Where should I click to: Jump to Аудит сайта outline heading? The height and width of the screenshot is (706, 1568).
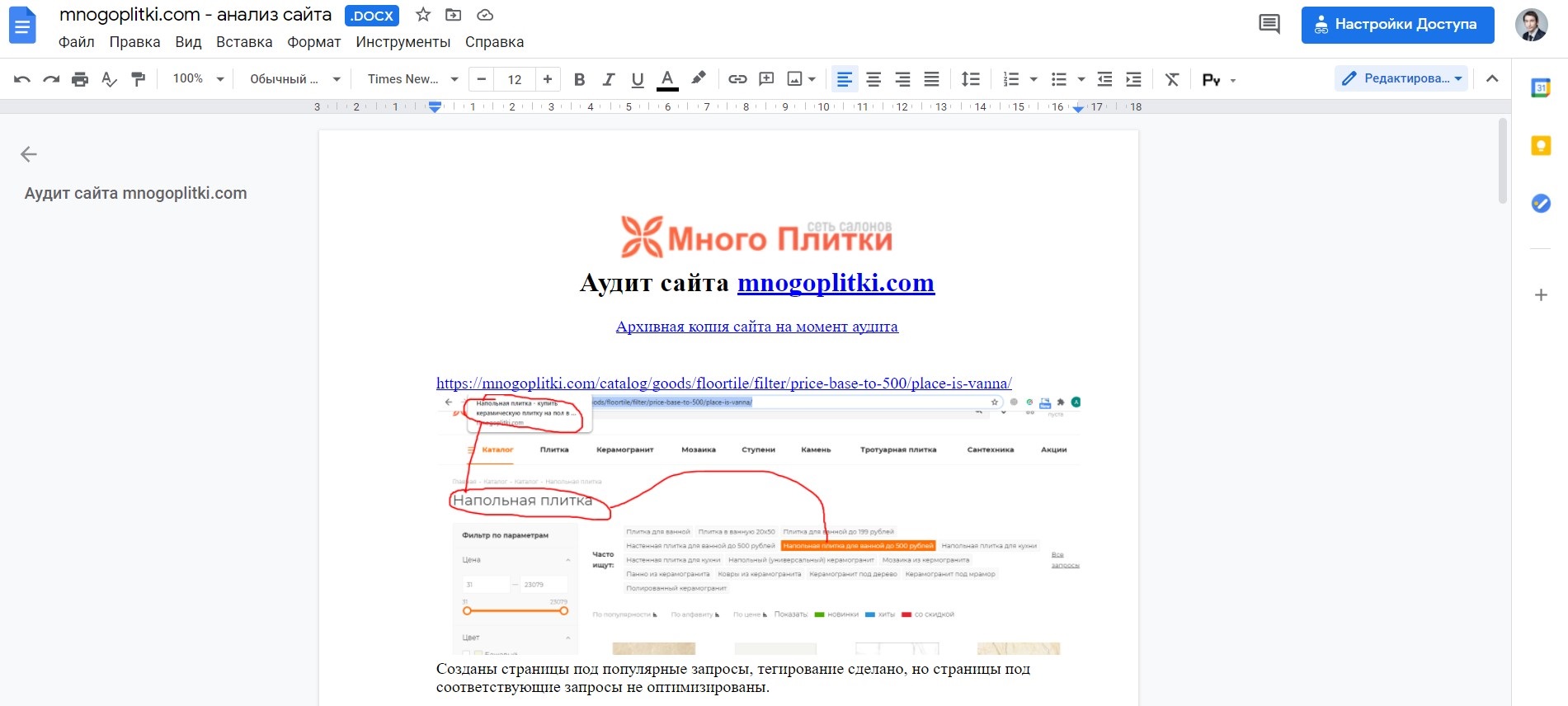(136, 193)
